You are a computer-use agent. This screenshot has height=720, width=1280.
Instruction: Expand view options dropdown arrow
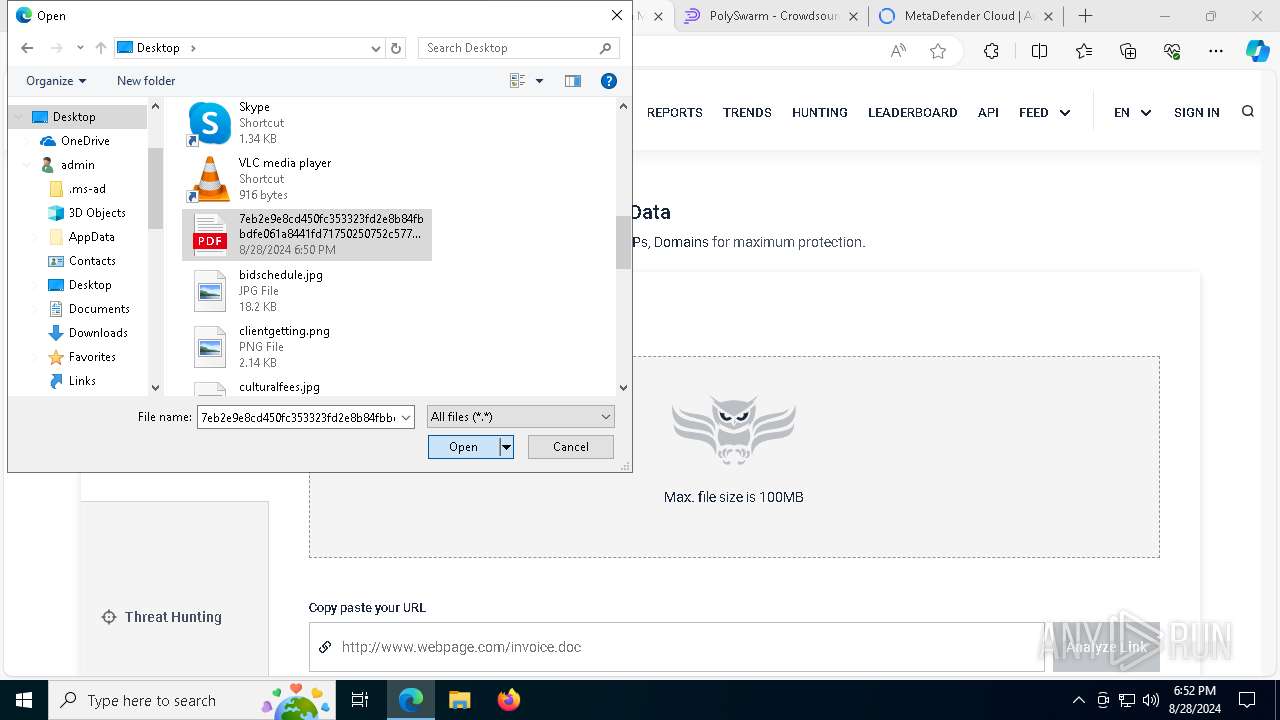click(540, 81)
